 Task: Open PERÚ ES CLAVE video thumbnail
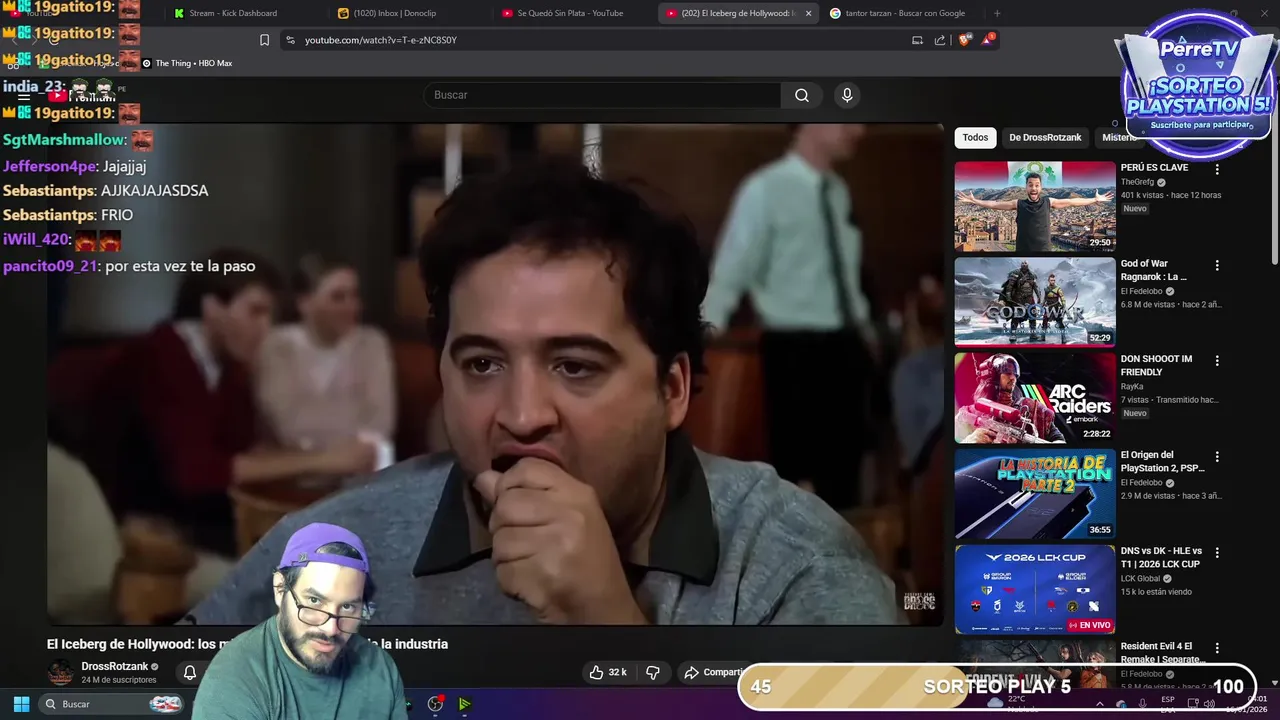pyautogui.click(x=1035, y=206)
